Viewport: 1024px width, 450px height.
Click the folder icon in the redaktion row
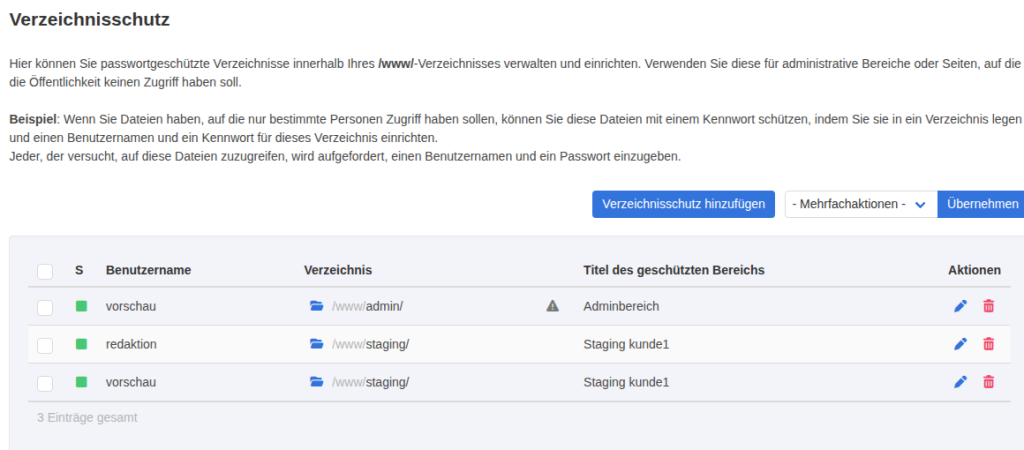coord(317,344)
